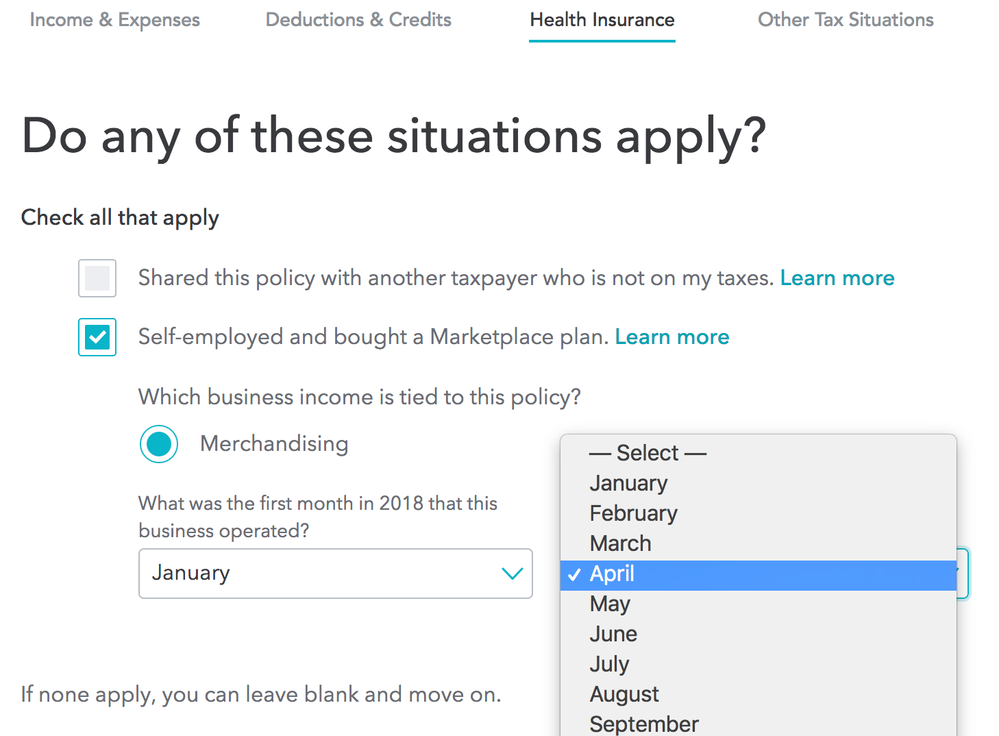Switch to the Income & Expenses tab
This screenshot has width=999, height=736.
point(114,19)
